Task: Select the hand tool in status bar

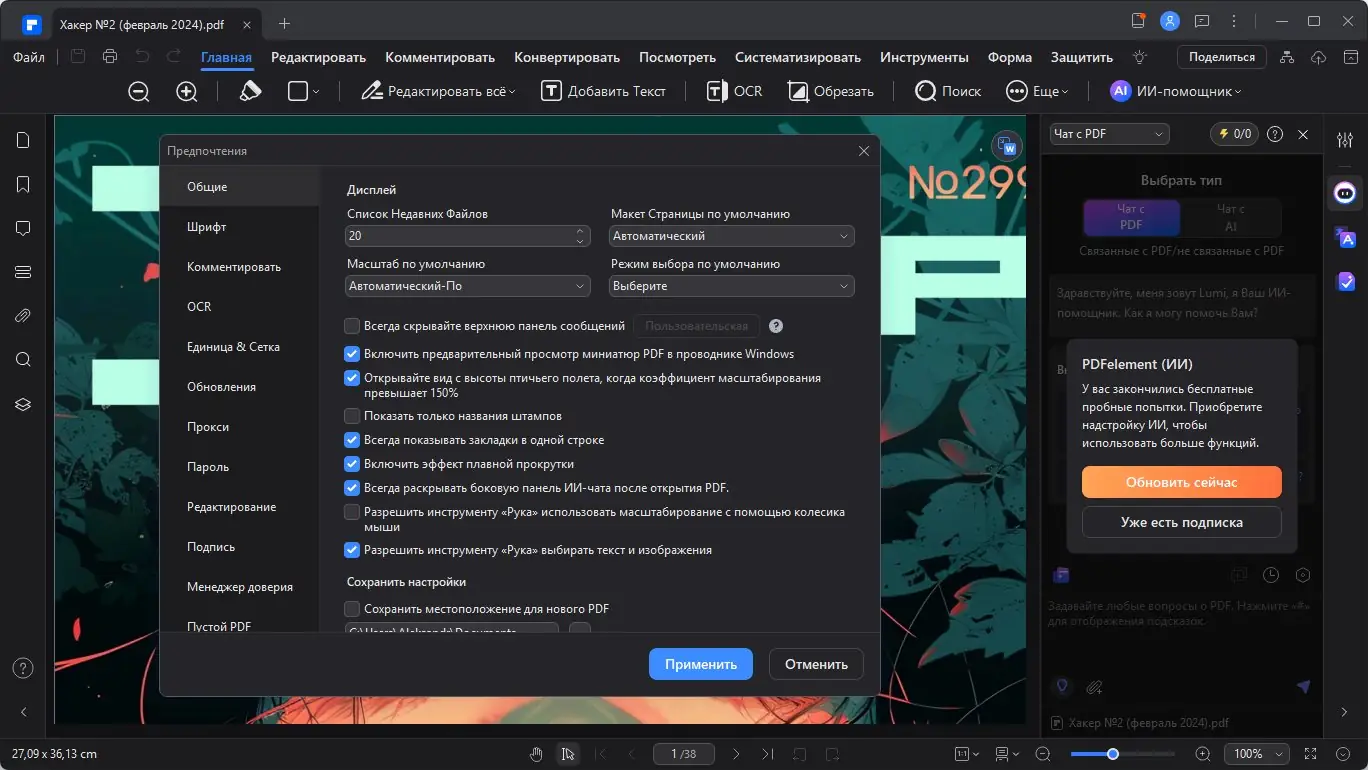Action: tap(536, 754)
